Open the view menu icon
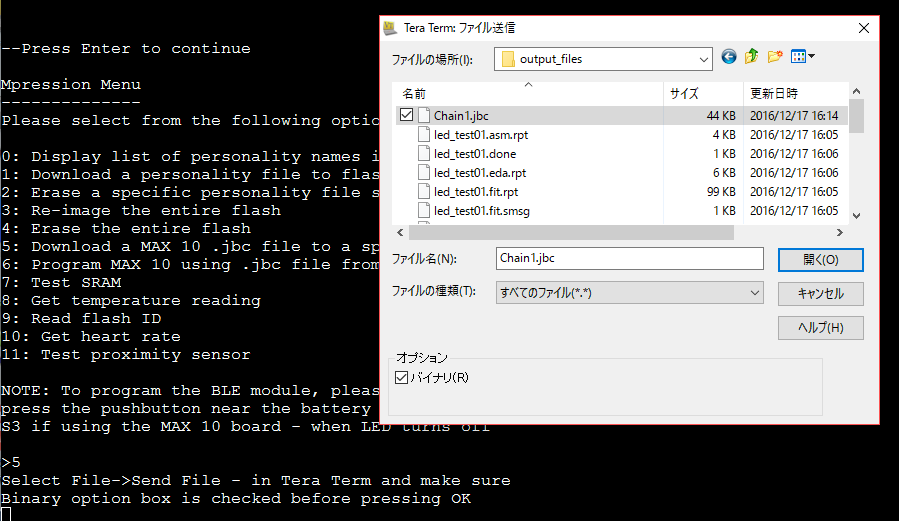The height and width of the screenshot is (521, 899). point(802,57)
